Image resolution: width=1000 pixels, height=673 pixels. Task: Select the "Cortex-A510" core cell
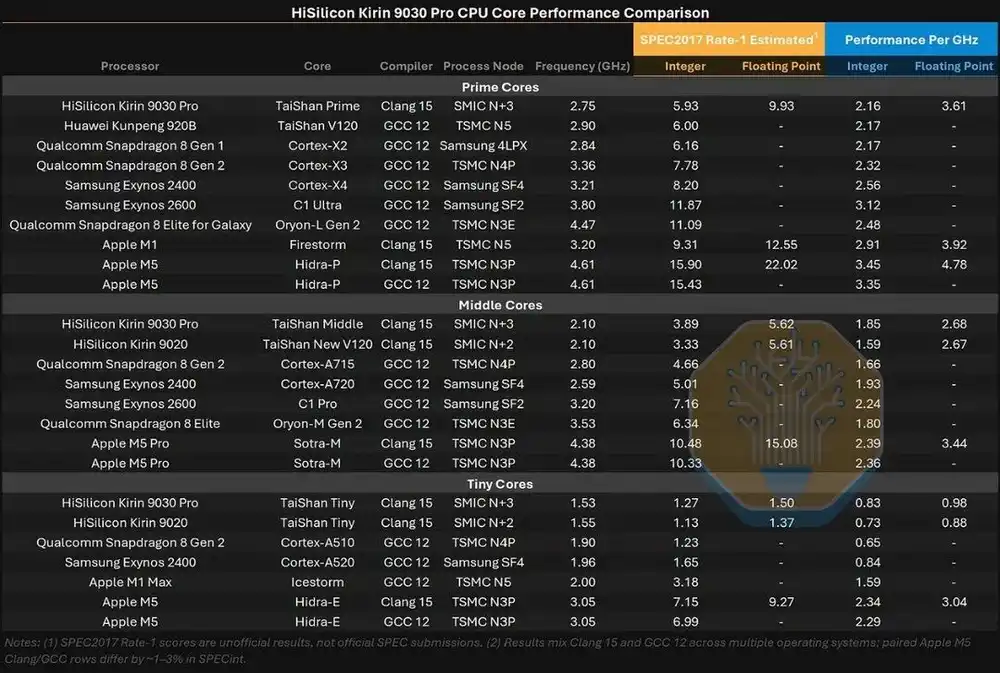click(318, 543)
